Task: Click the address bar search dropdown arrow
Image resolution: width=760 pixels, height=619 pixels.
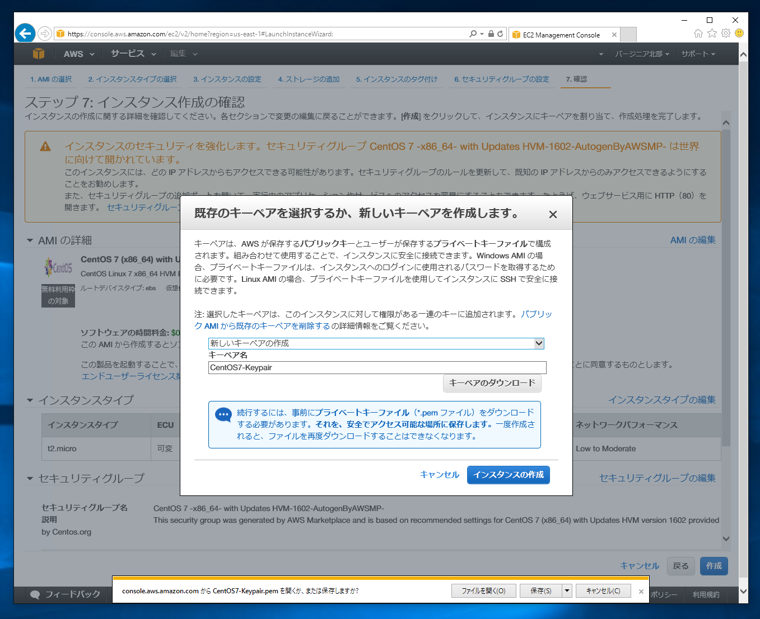Action: click(482, 34)
